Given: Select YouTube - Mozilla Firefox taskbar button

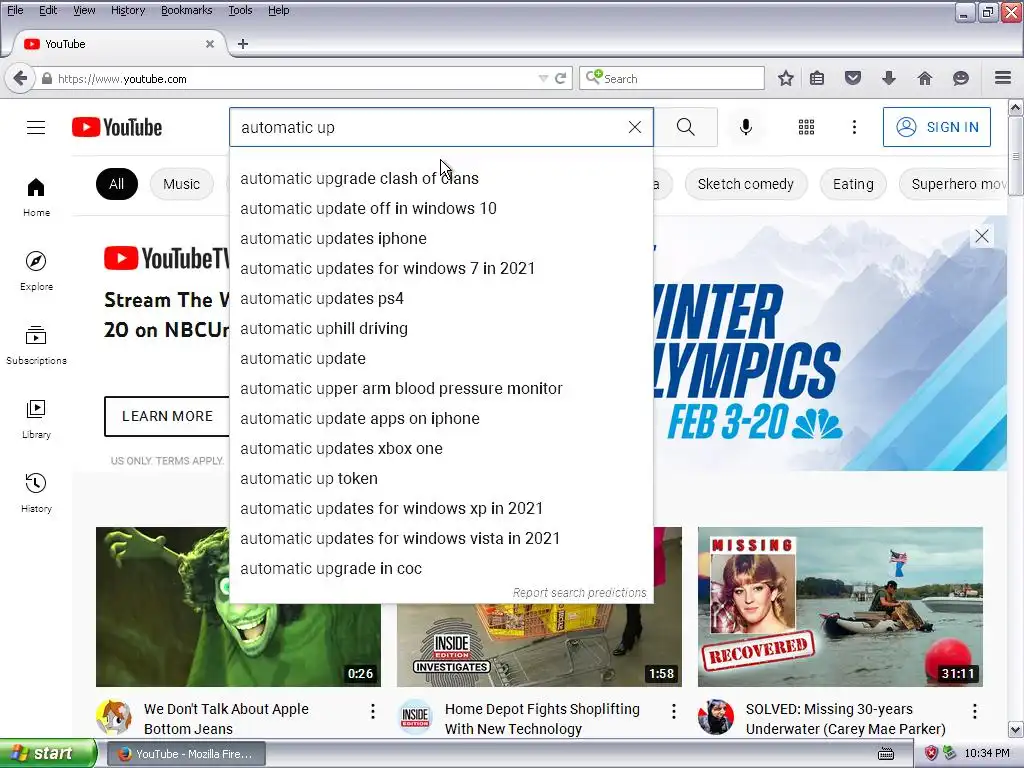Looking at the screenshot, I should pyautogui.click(x=185, y=754).
